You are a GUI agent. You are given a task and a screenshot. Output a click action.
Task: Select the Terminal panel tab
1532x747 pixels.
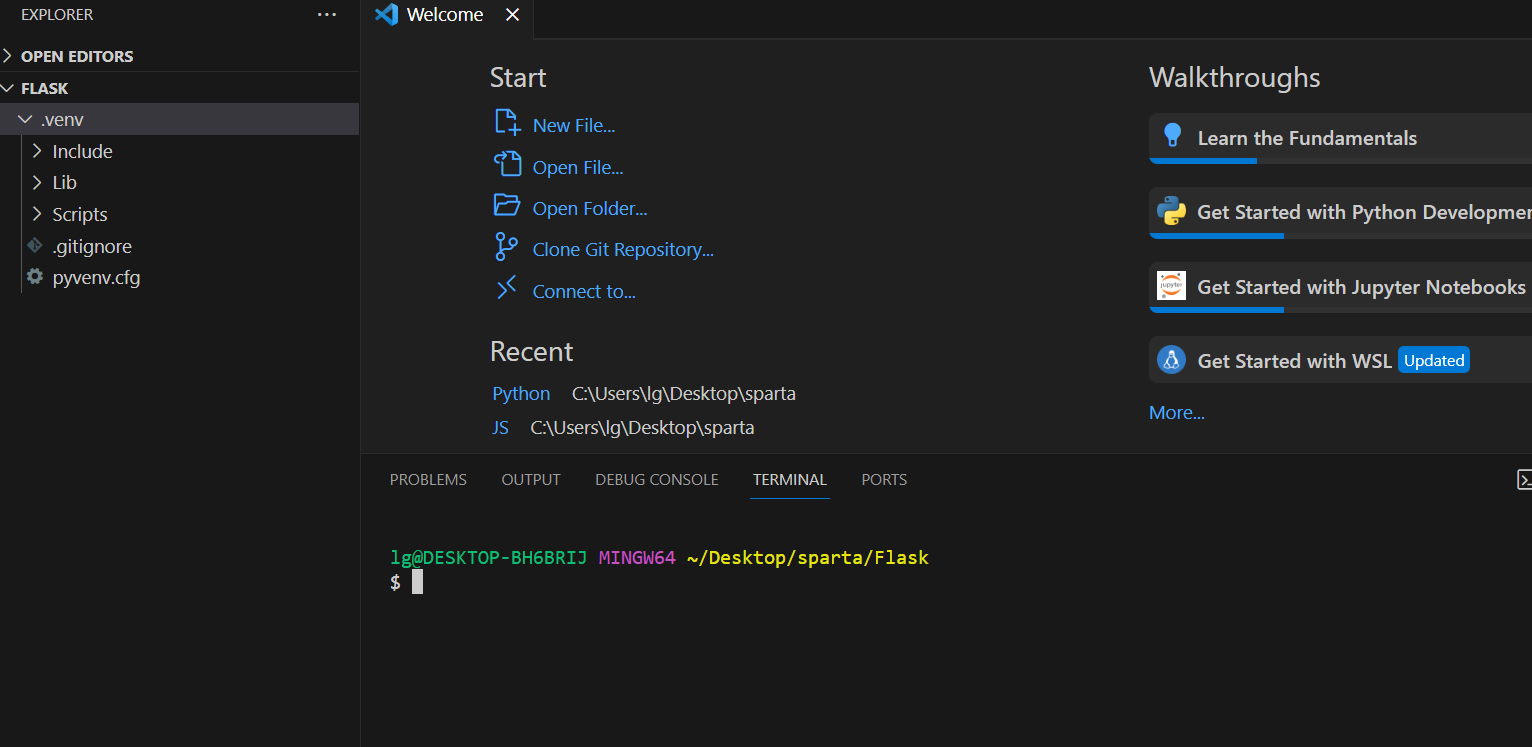click(790, 480)
